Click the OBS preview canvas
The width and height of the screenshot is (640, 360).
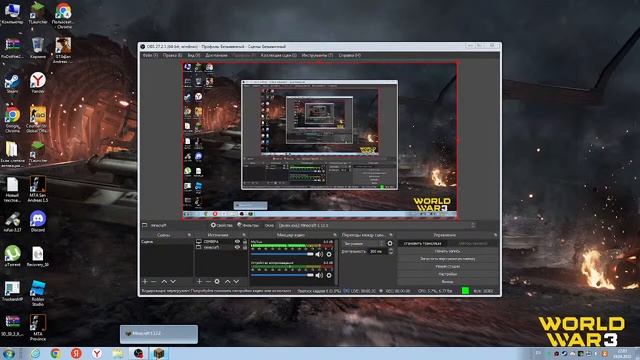320,140
